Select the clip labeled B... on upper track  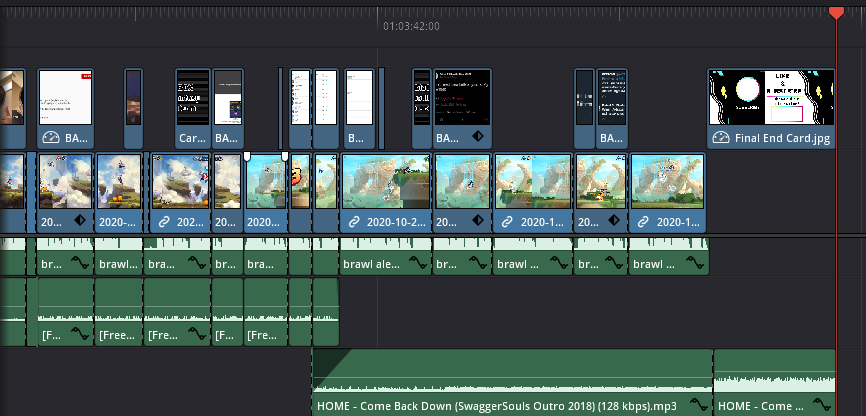tap(360, 109)
